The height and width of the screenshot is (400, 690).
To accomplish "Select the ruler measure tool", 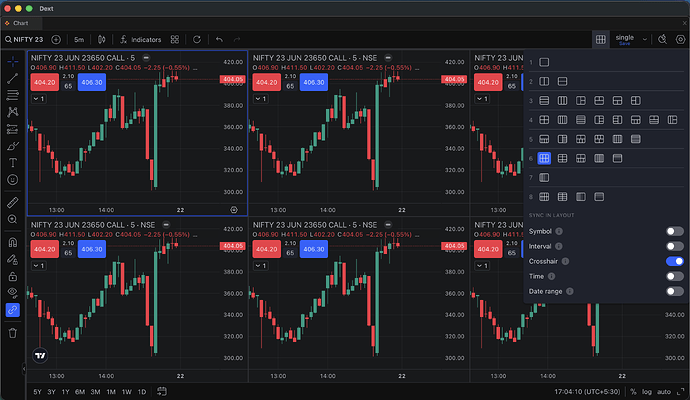I will [x=12, y=202].
